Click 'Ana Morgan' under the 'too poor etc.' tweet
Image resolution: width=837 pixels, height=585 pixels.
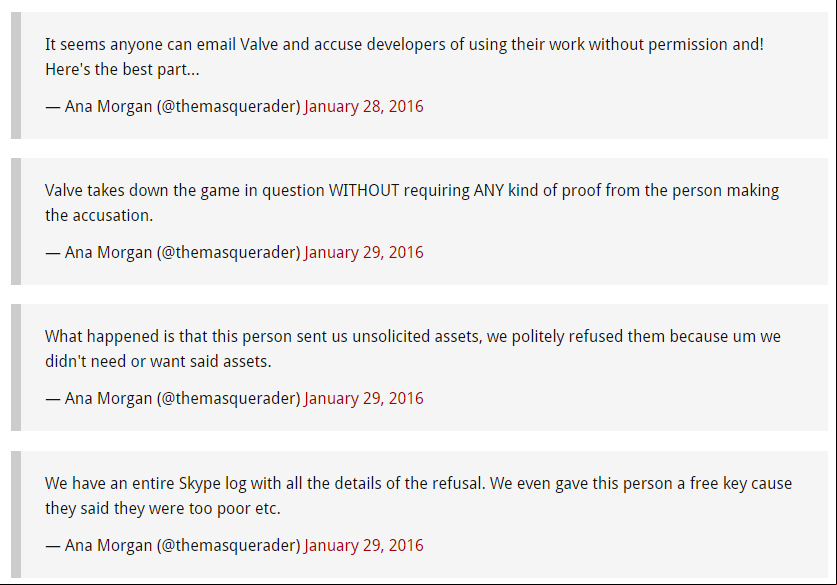click(x=108, y=545)
